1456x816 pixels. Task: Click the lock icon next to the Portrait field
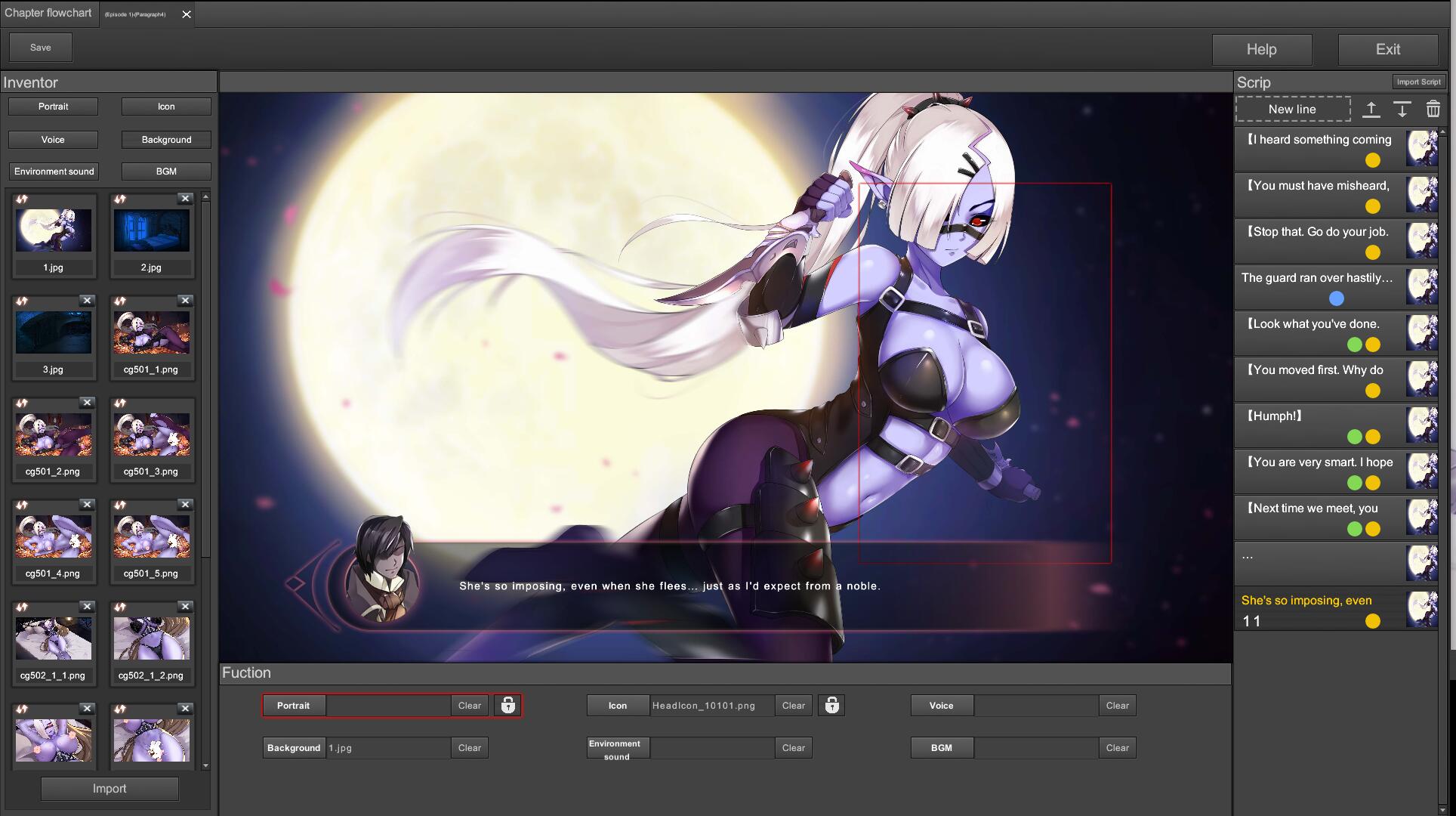(507, 705)
